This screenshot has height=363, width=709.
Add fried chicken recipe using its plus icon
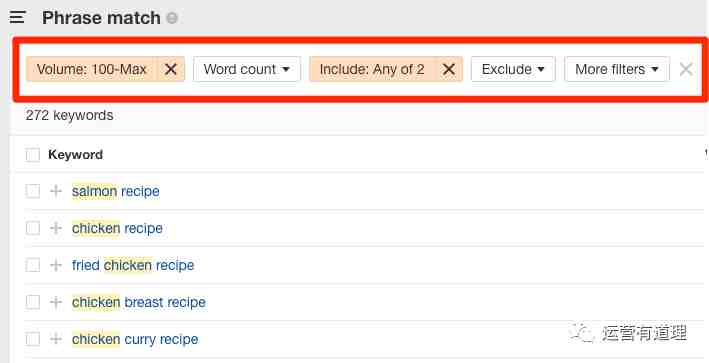[x=56, y=265]
